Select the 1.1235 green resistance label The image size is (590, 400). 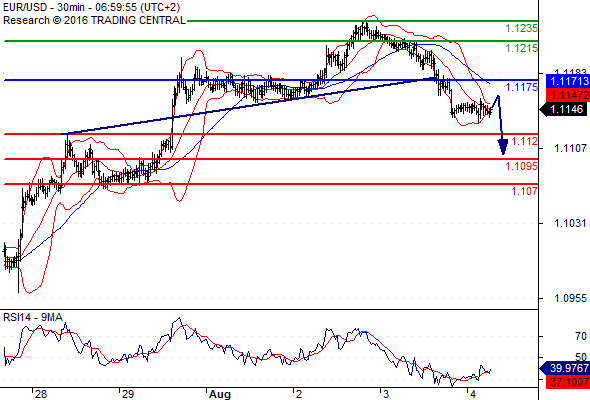pos(521,28)
